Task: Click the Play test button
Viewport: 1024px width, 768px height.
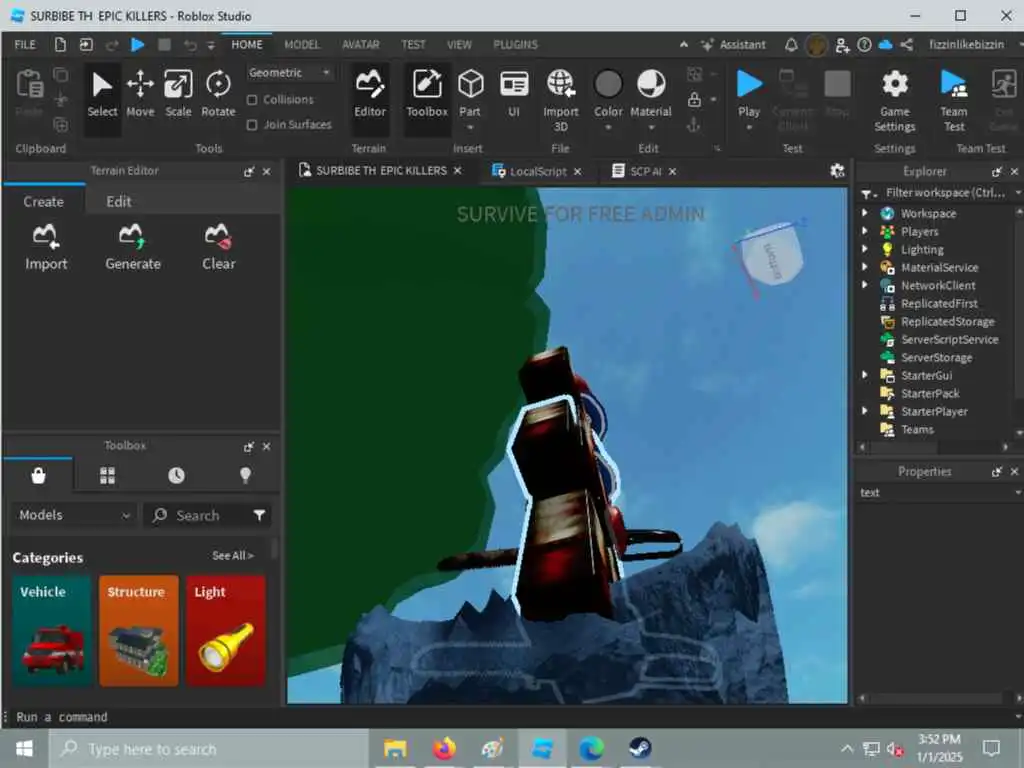Action: point(749,95)
